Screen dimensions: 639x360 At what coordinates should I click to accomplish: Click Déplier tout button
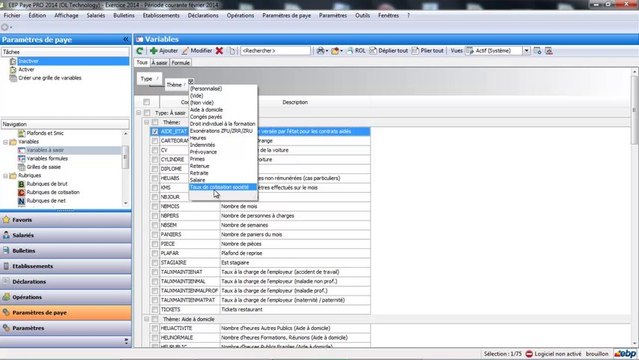point(388,51)
